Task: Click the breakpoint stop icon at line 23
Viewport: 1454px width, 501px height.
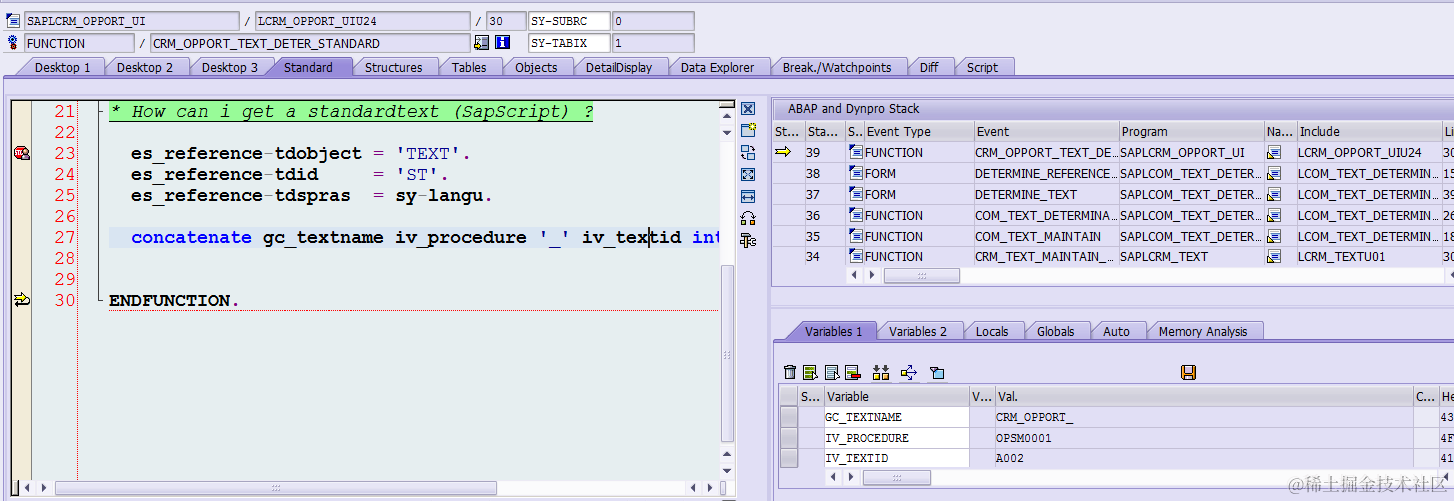Action: 21,153
